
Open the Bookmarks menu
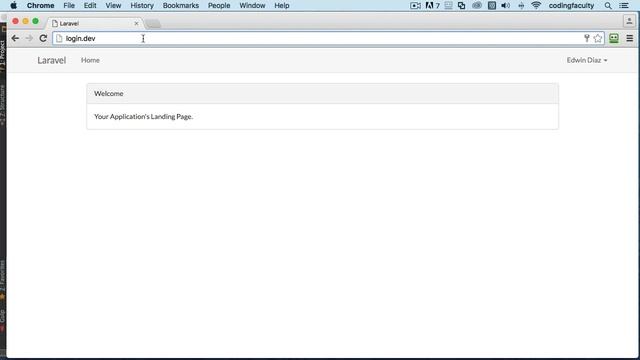pyautogui.click(x=180, y=6)
